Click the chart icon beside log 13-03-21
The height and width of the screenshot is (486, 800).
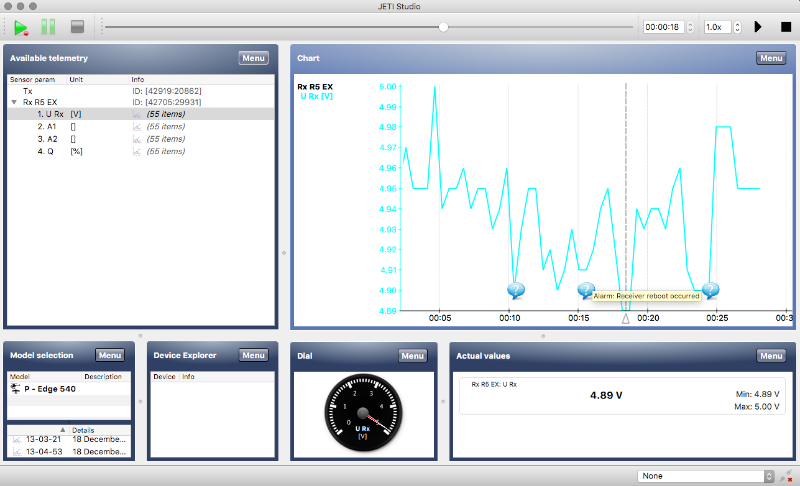click(x=17, y=439)
